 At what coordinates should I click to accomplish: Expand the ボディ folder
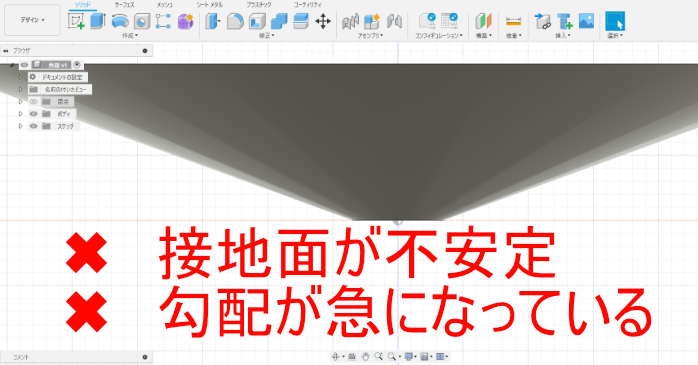point(20,114)
